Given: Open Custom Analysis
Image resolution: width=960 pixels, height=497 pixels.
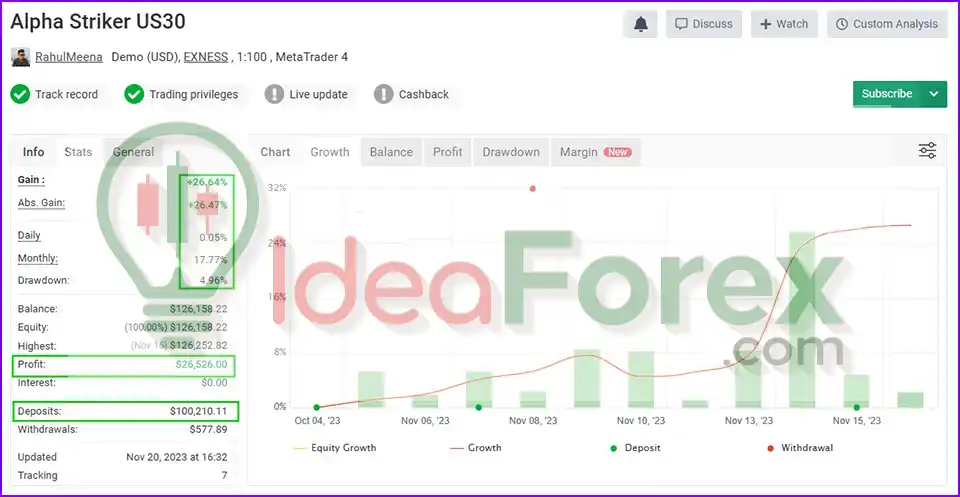Looking at the screenshot, I should (887, 24).
